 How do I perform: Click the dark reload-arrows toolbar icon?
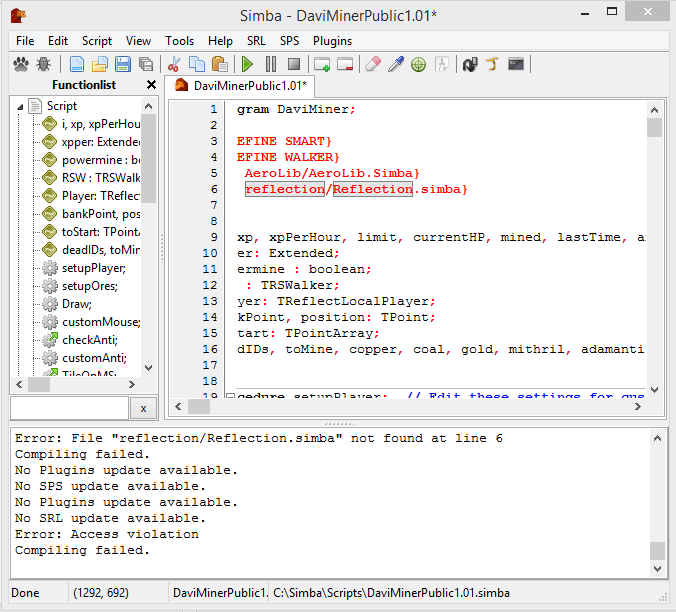(470, 65)
